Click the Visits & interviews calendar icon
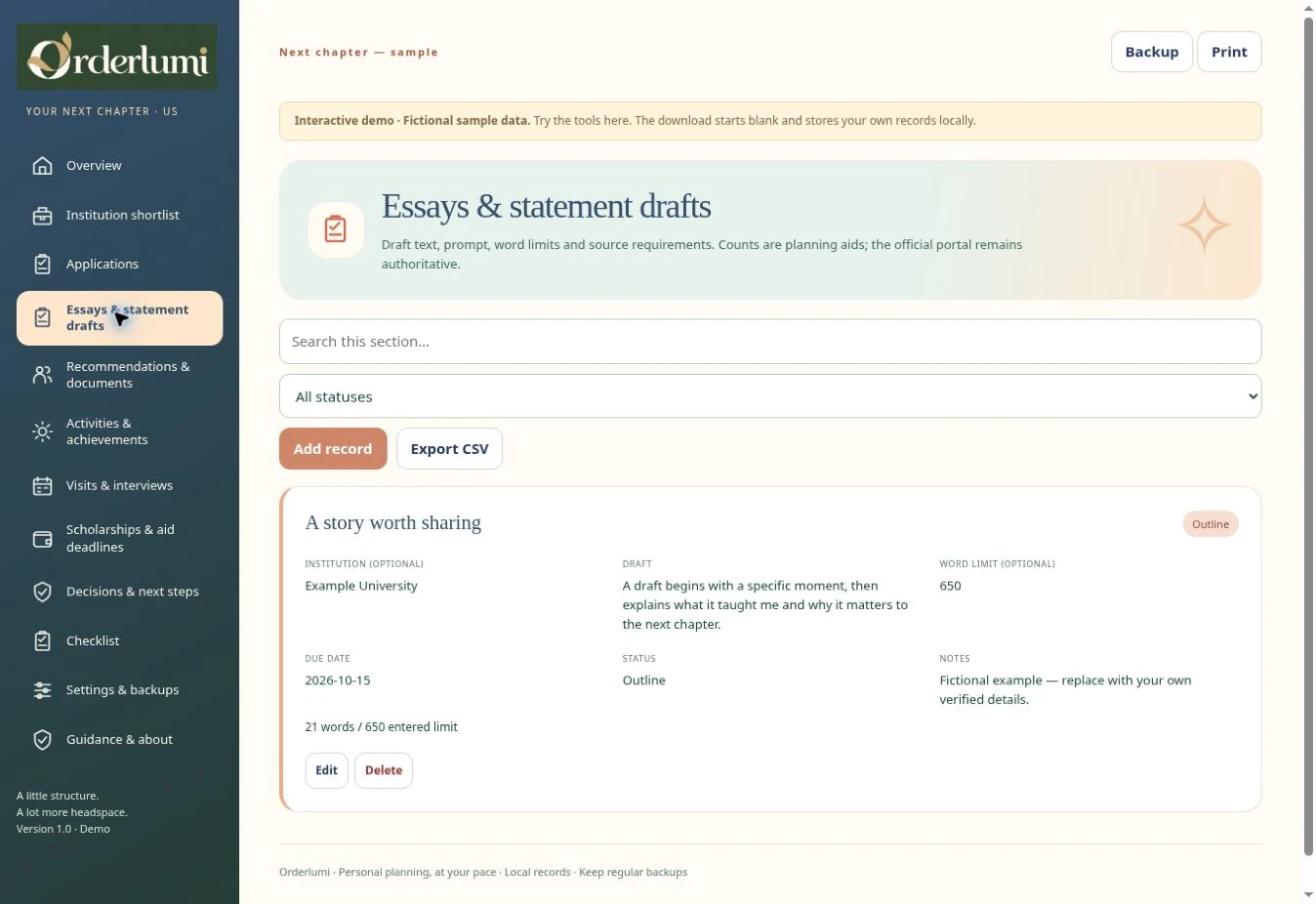Screen dimensions: 1316x904 coord(42,486)
